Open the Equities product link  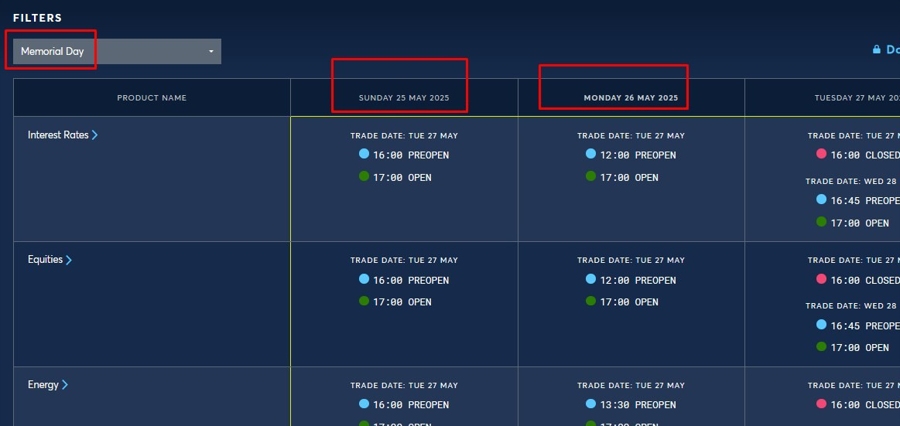45,260
